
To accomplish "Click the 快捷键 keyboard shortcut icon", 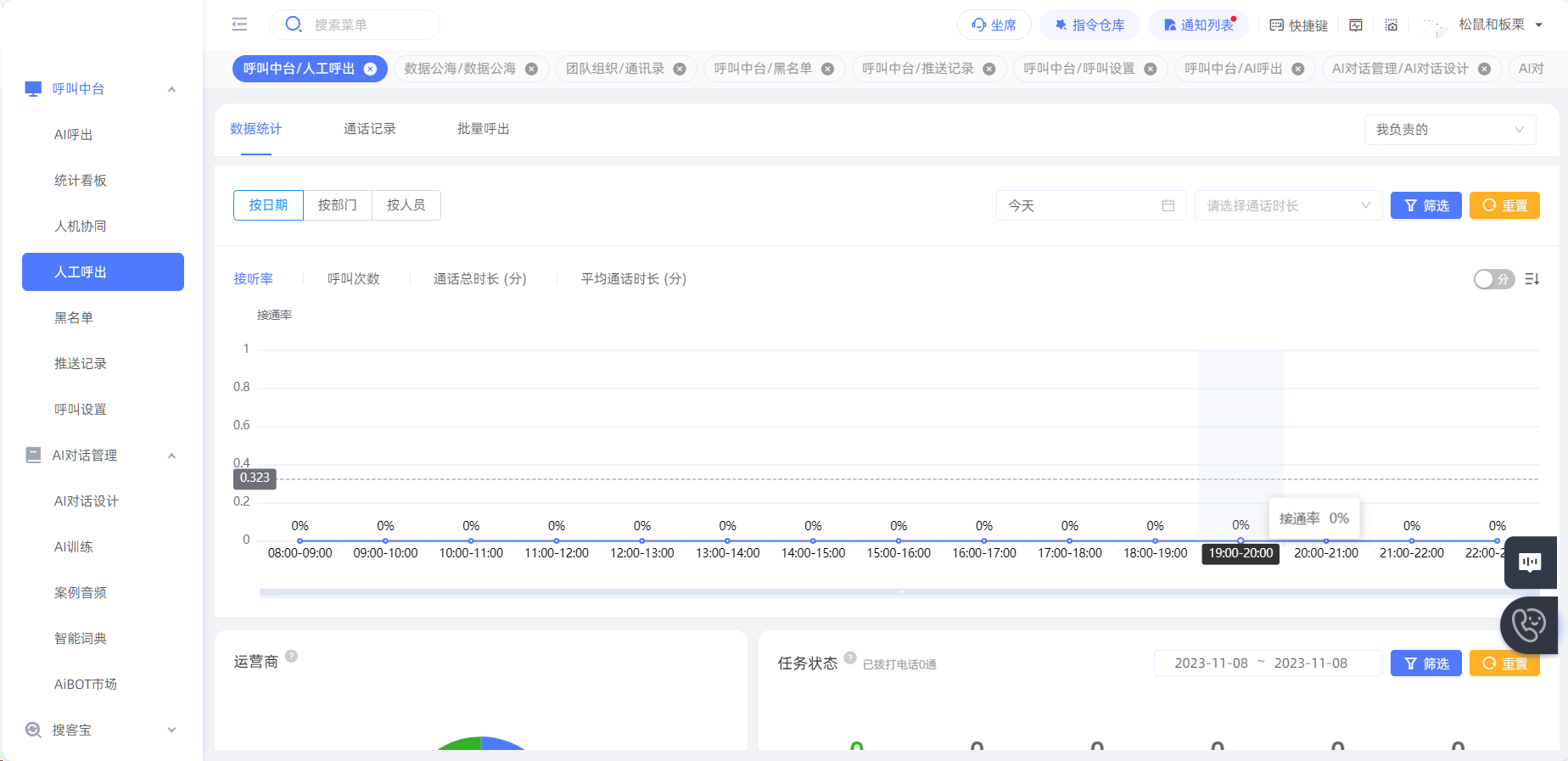I will click(x=1298, y=25).
